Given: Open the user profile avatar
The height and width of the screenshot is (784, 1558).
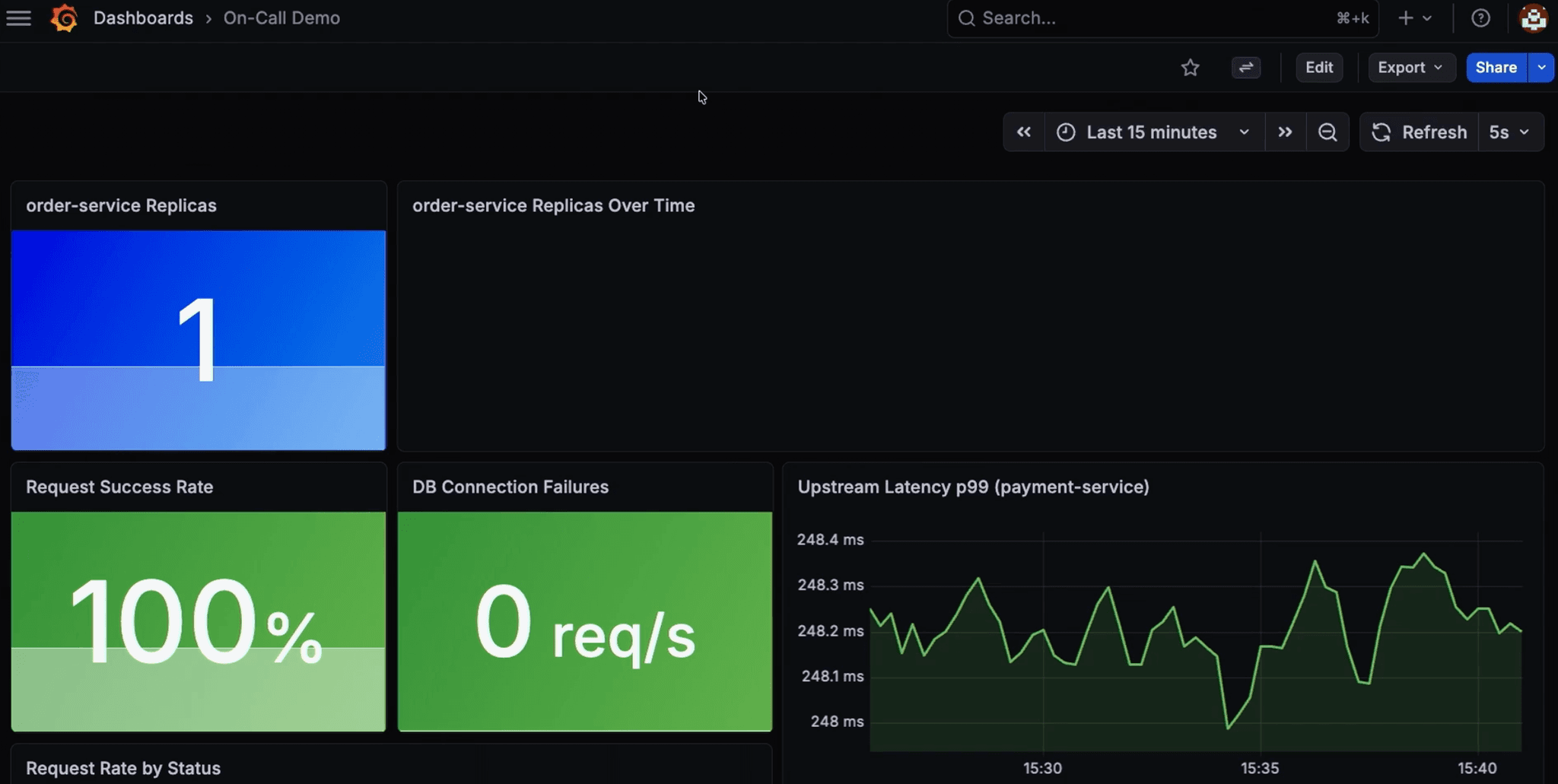Looking at the screenshot, I should (x=1533, y=18).
